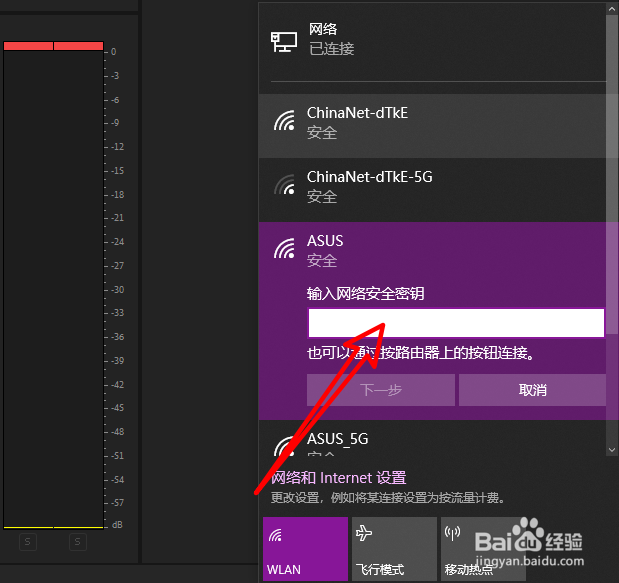Click the left channel red clip indicator
This screenshot has height=583, width=619.
(x=28, y=46)
